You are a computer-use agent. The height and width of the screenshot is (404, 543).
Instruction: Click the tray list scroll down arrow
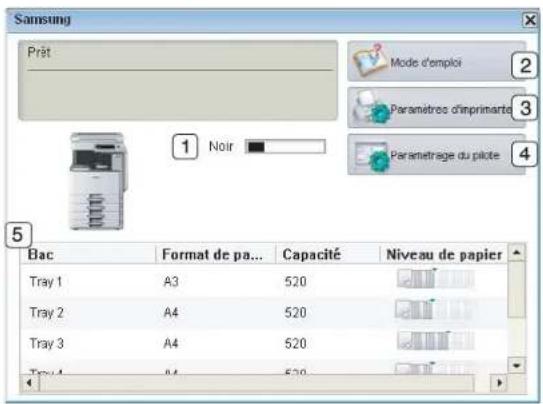coord(517,365)
